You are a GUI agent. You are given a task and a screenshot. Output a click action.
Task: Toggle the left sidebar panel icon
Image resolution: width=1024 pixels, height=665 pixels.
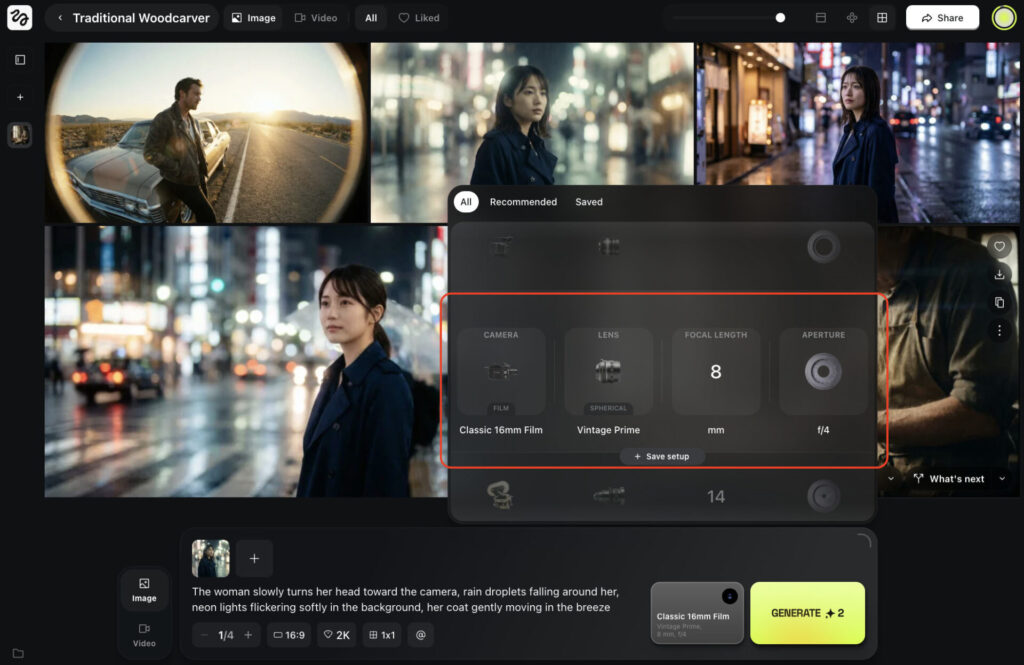tap(20, 60)
